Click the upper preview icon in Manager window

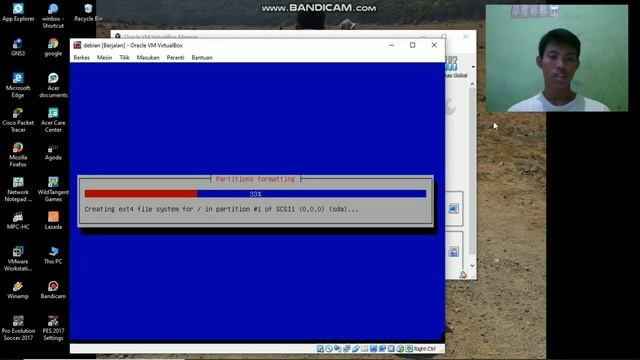coord(453,209)
